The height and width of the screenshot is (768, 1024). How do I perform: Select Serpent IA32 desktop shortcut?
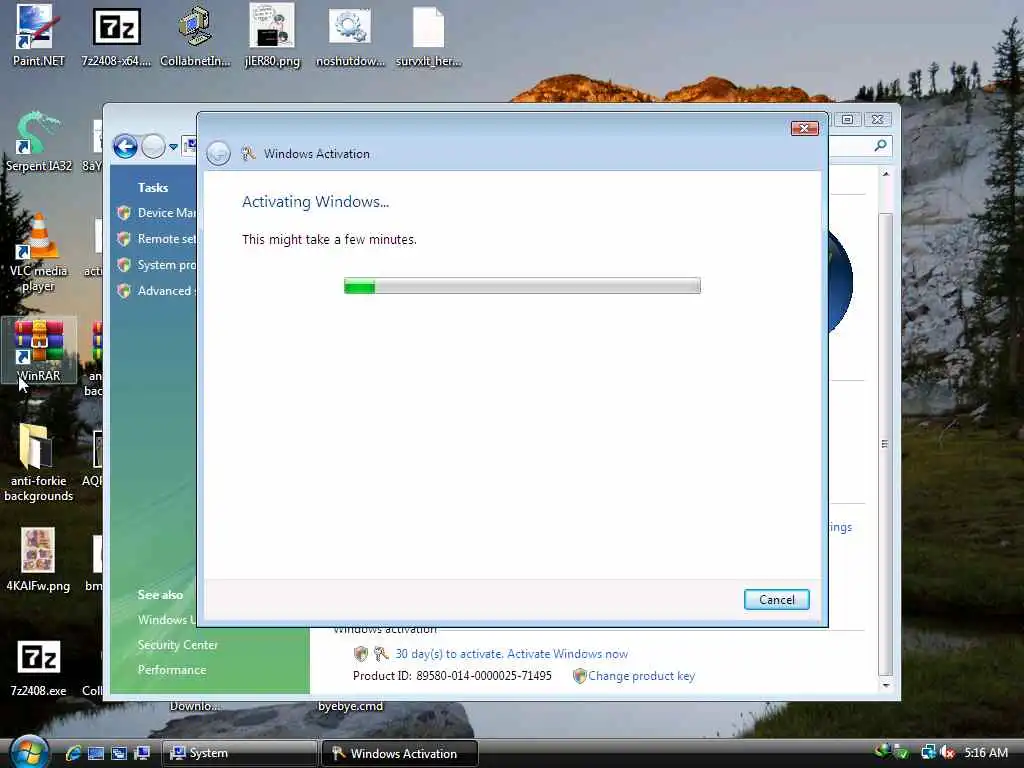click(38, 142)
